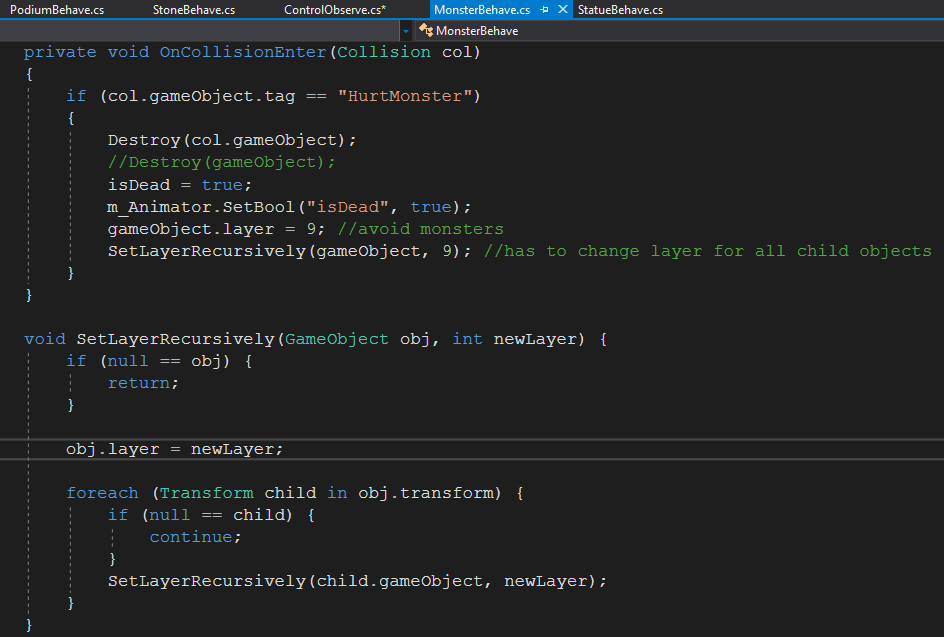944x637 pixels.
Task: Click the m_Animator.SetBool call
Action: click(289, 207)
